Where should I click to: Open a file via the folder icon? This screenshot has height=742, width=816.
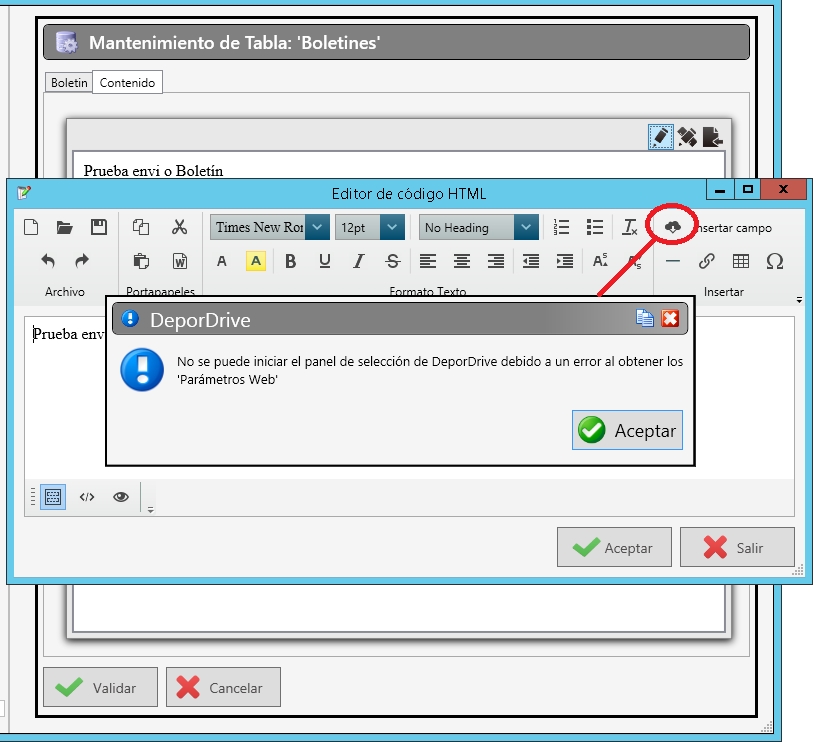(65, 227)
